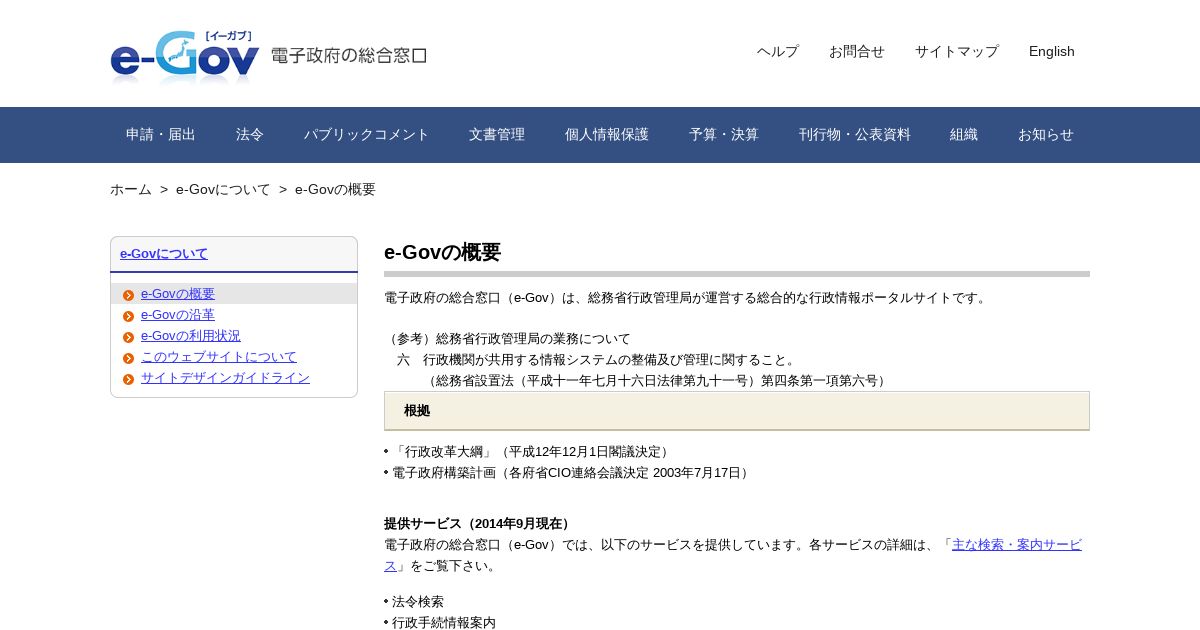Click 電子政府構築計画 bullet item text
Viewport: 1200px width, 630px height.
pos(572,473)
